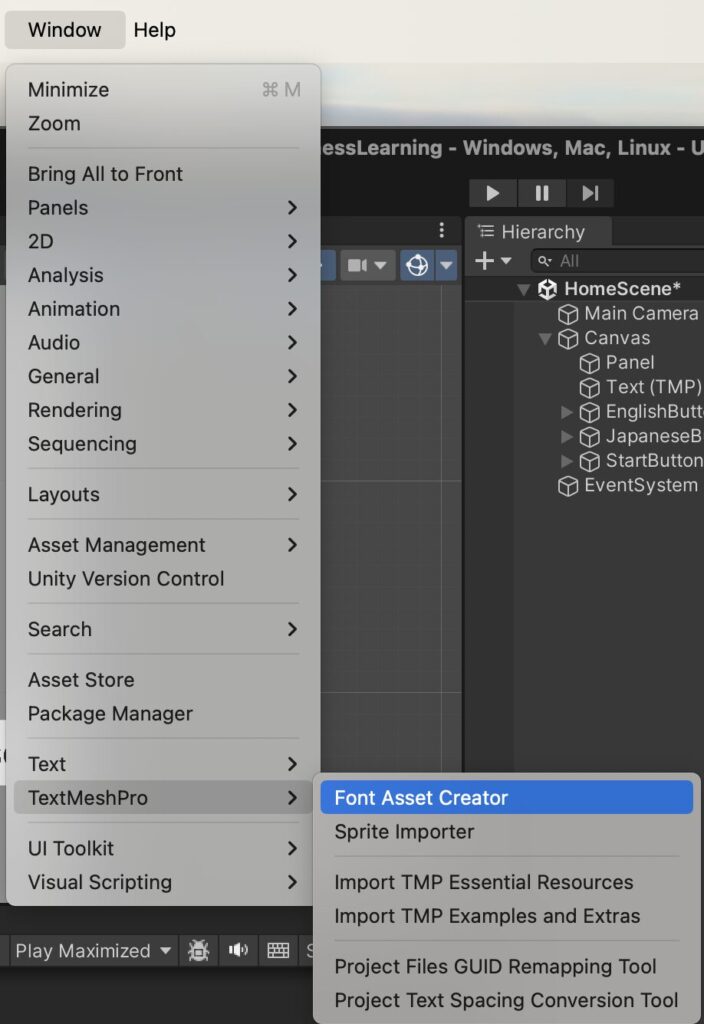Toggle the keyboard shortcuts icon
704x1024 pixels.
278,950
